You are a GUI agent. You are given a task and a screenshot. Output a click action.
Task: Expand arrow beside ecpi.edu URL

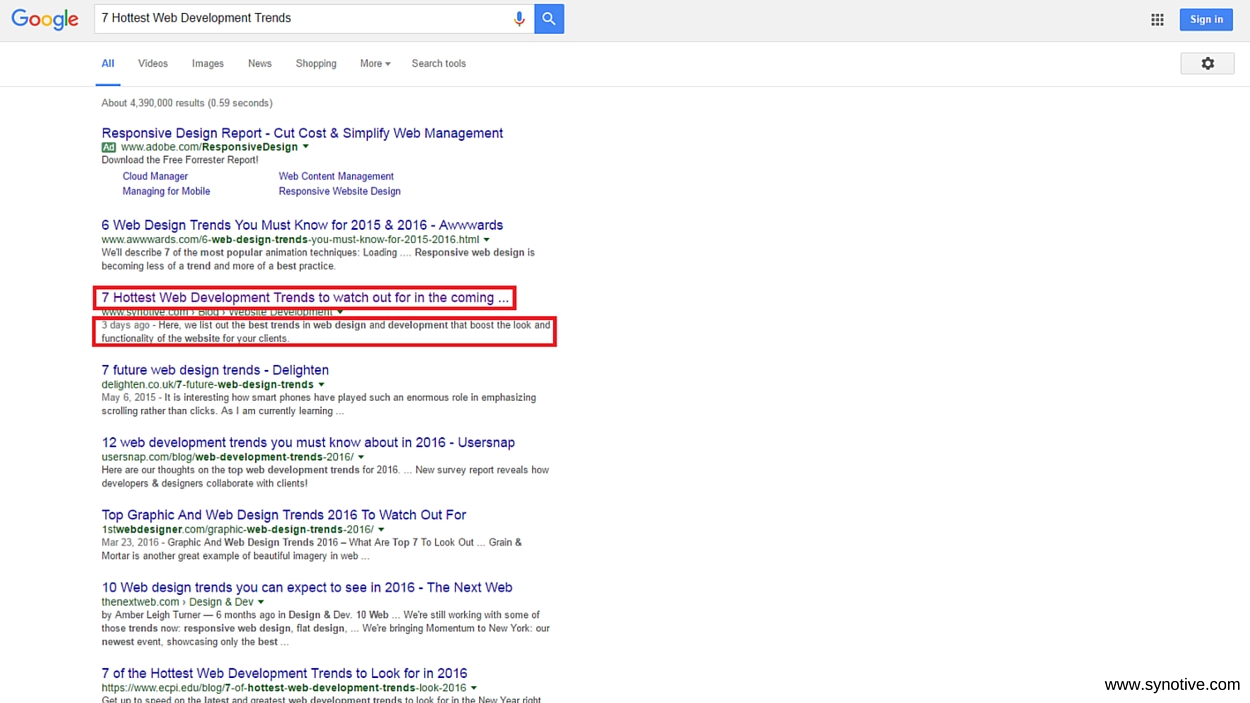pos(474,688)
